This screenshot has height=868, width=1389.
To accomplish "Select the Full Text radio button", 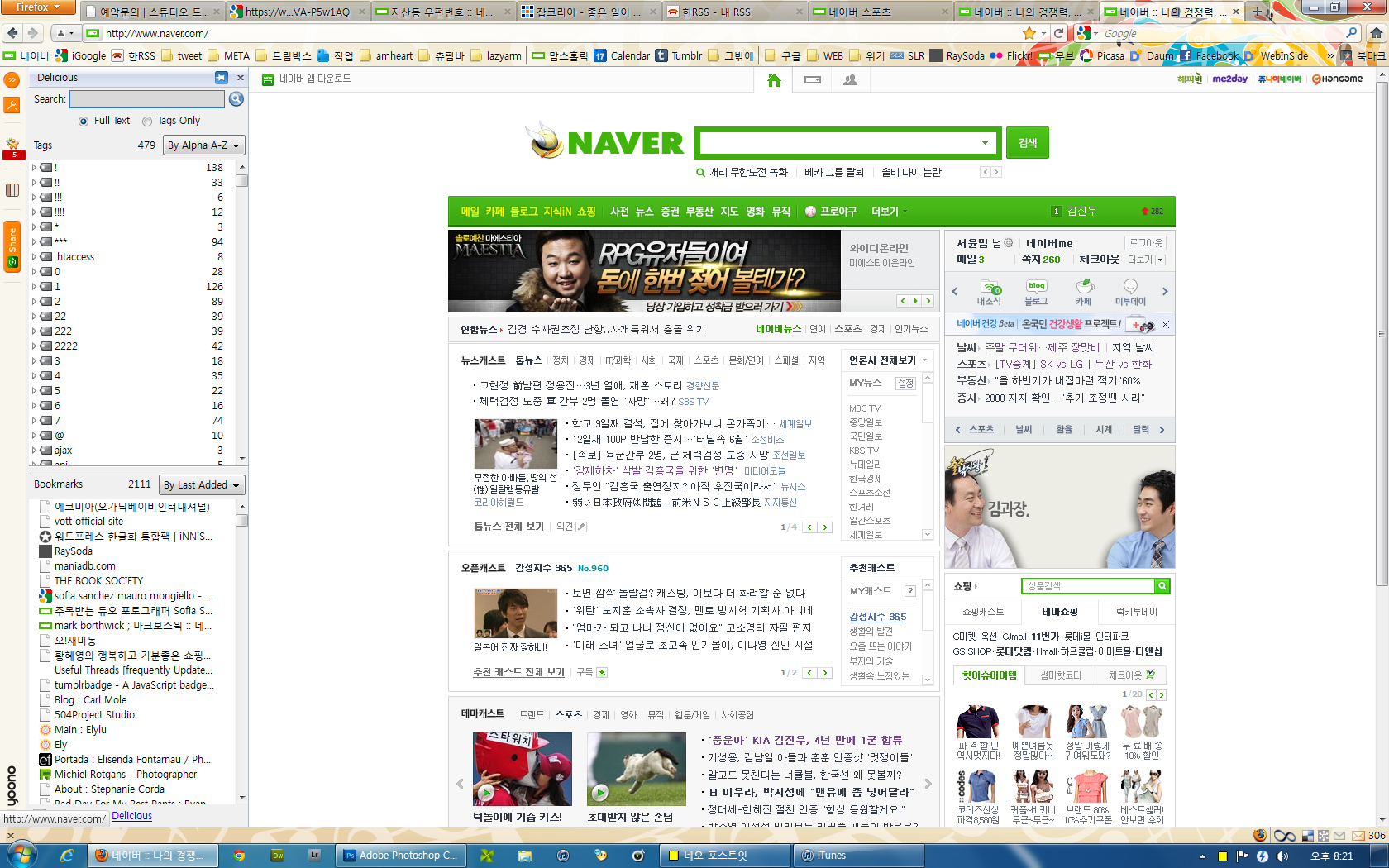I will [84, 122].
